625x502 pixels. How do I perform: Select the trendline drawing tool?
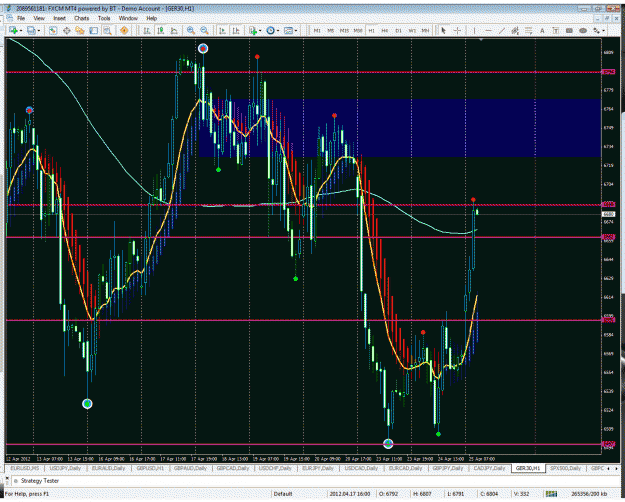point(502,30)
